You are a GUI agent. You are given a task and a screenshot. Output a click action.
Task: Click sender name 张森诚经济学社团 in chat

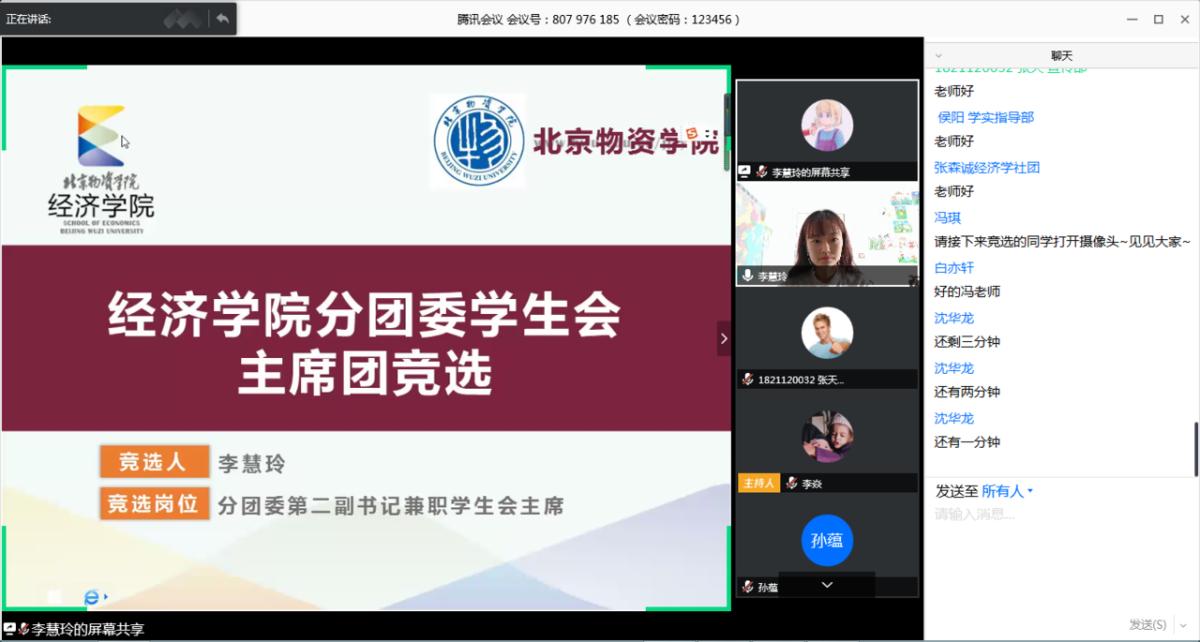(986, 167)
